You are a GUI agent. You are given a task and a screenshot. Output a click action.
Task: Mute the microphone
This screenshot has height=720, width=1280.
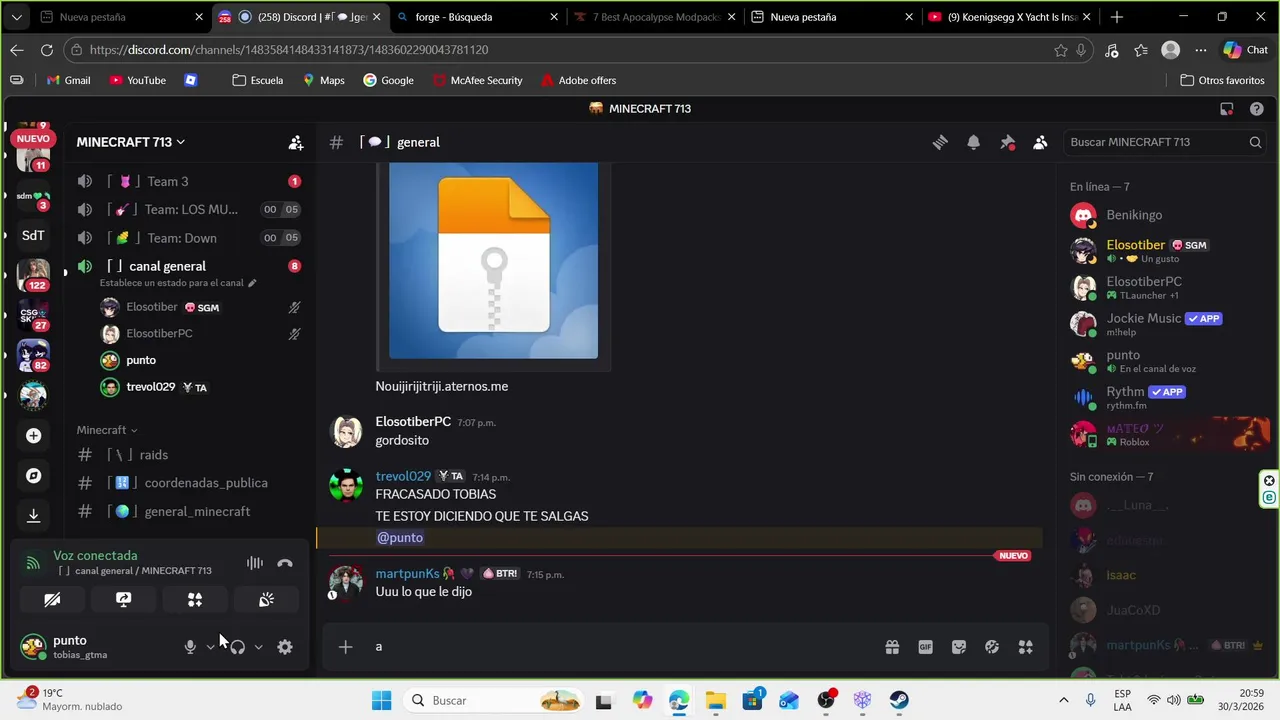pos(190,647)
